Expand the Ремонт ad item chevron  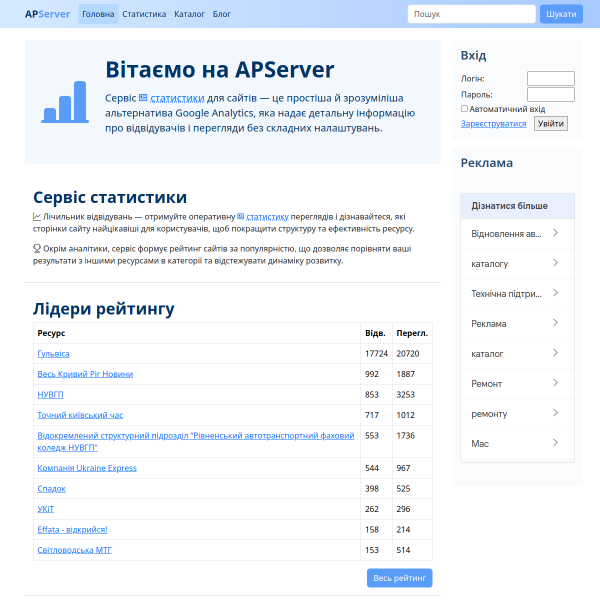[556, 383]
